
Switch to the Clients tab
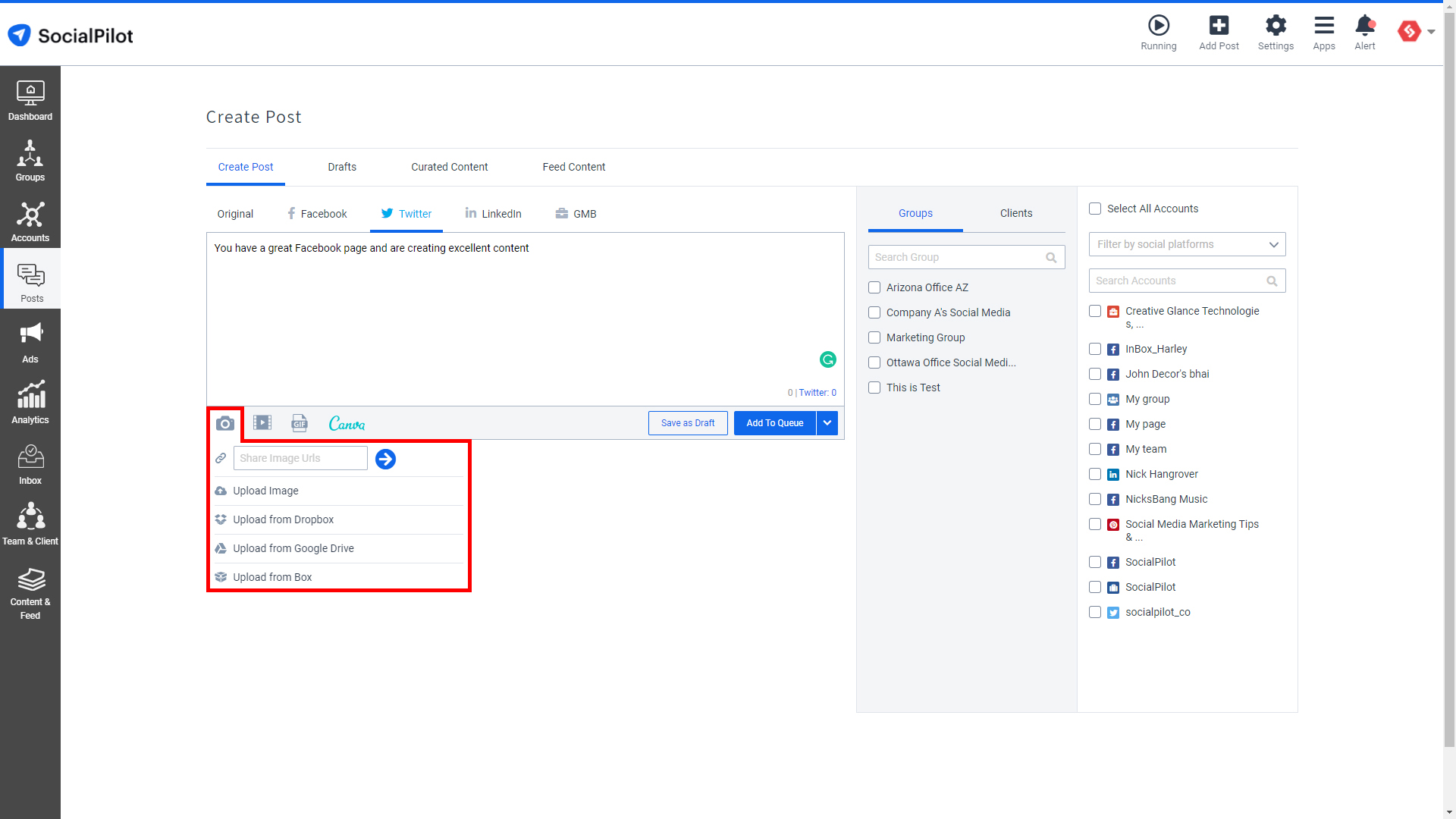1015,213
